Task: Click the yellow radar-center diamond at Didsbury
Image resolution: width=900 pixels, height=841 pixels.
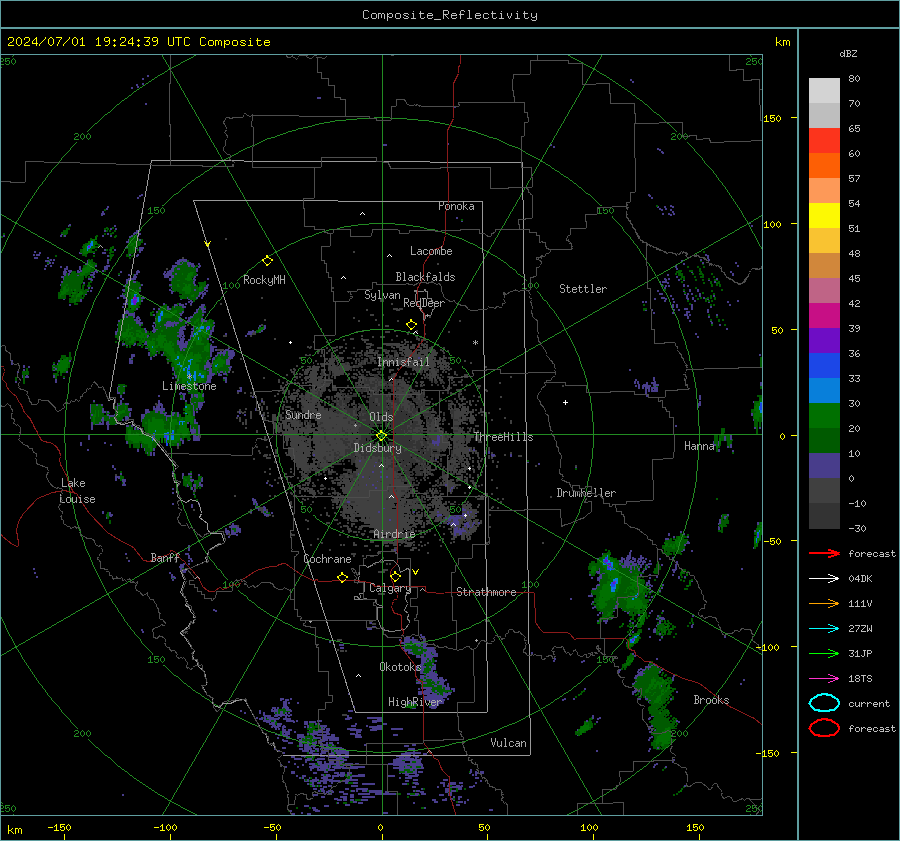Action: coord(381,436)
